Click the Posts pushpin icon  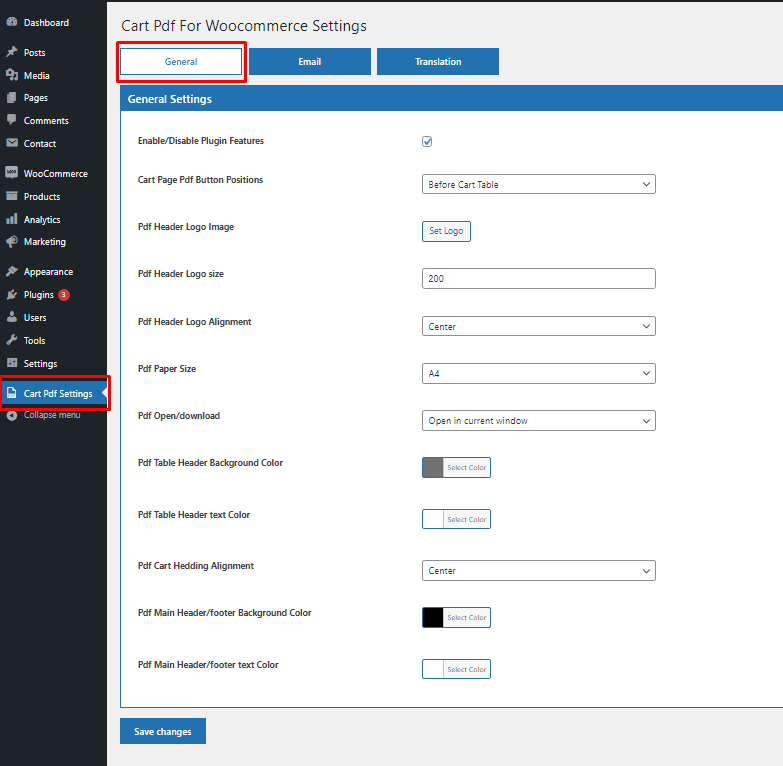[x=11, y=52]
